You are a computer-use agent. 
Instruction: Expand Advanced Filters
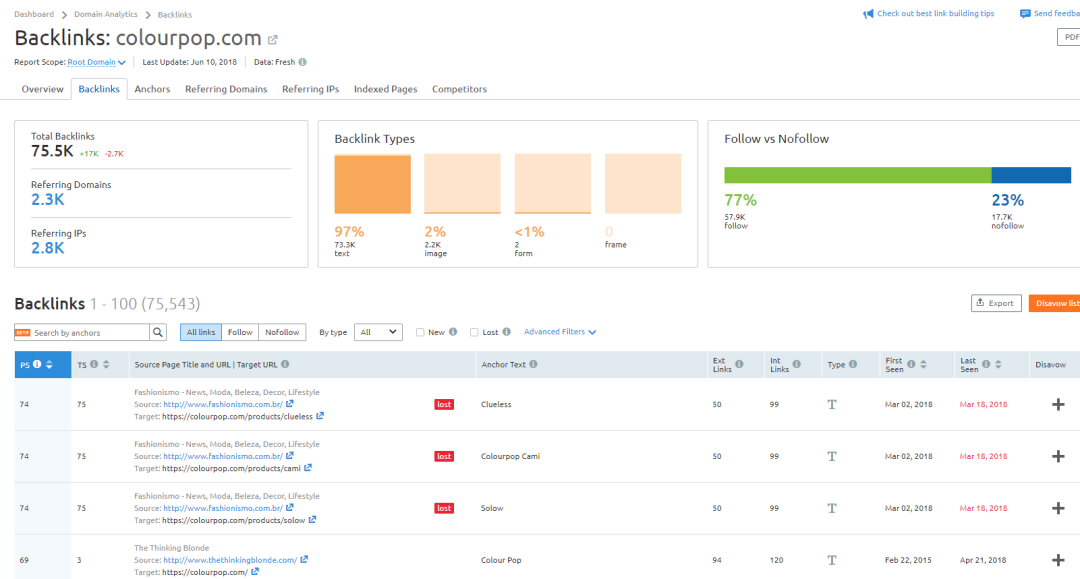560,332
